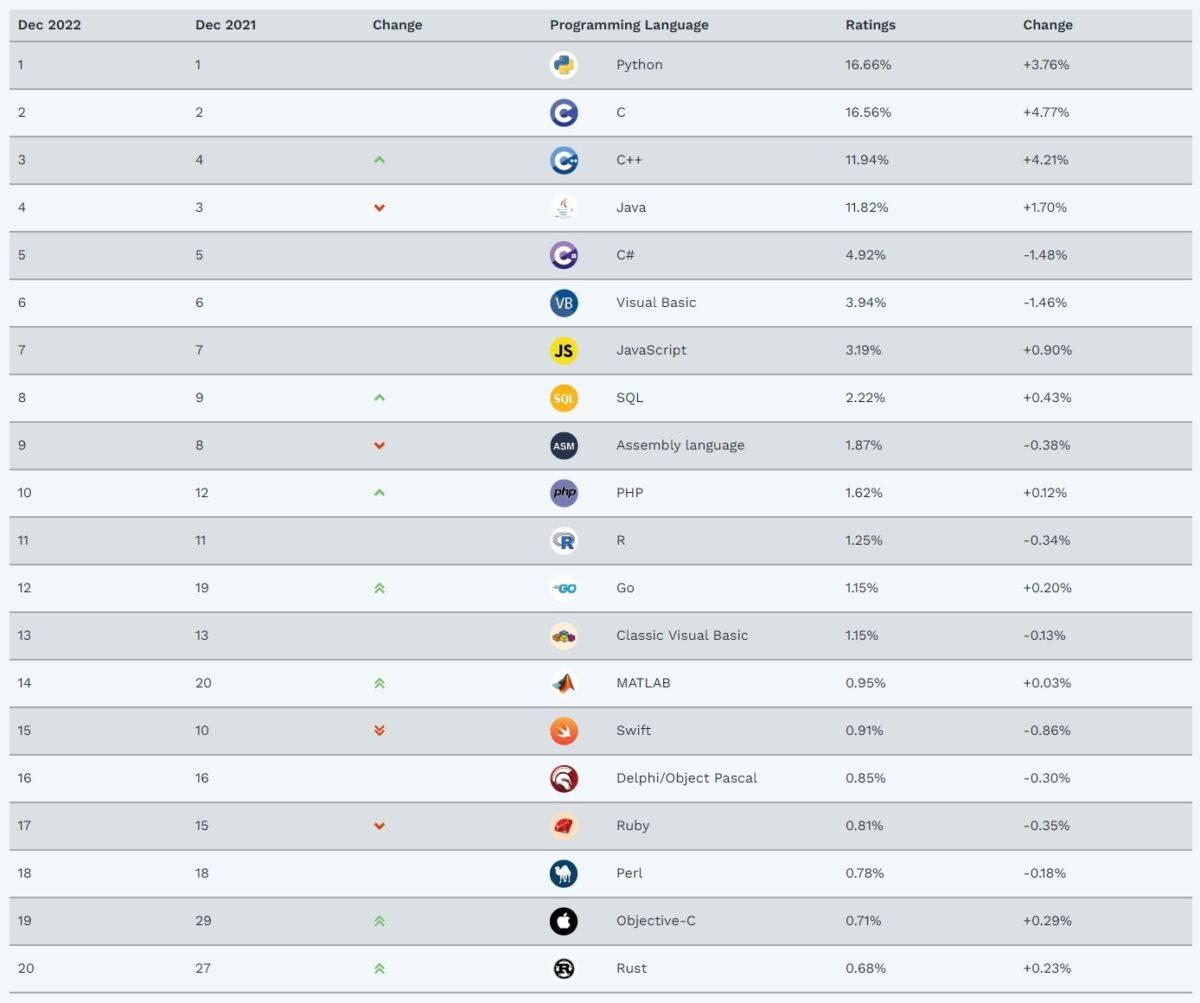Click the Objective-C apple icon
The image size is (1200, 1003).
564,921
